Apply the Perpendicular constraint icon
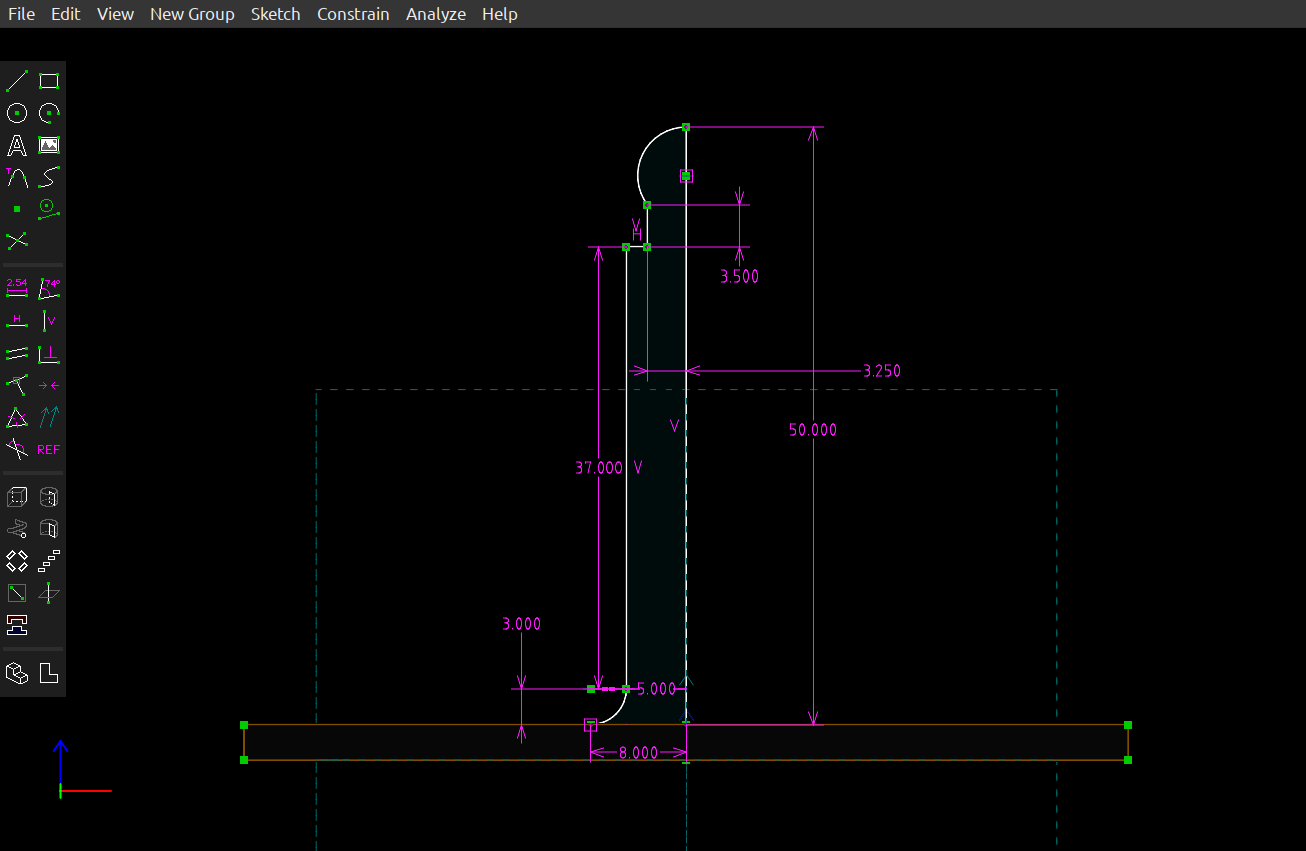The width and height of the screenshot is (1306, 851). click(49, 353)
